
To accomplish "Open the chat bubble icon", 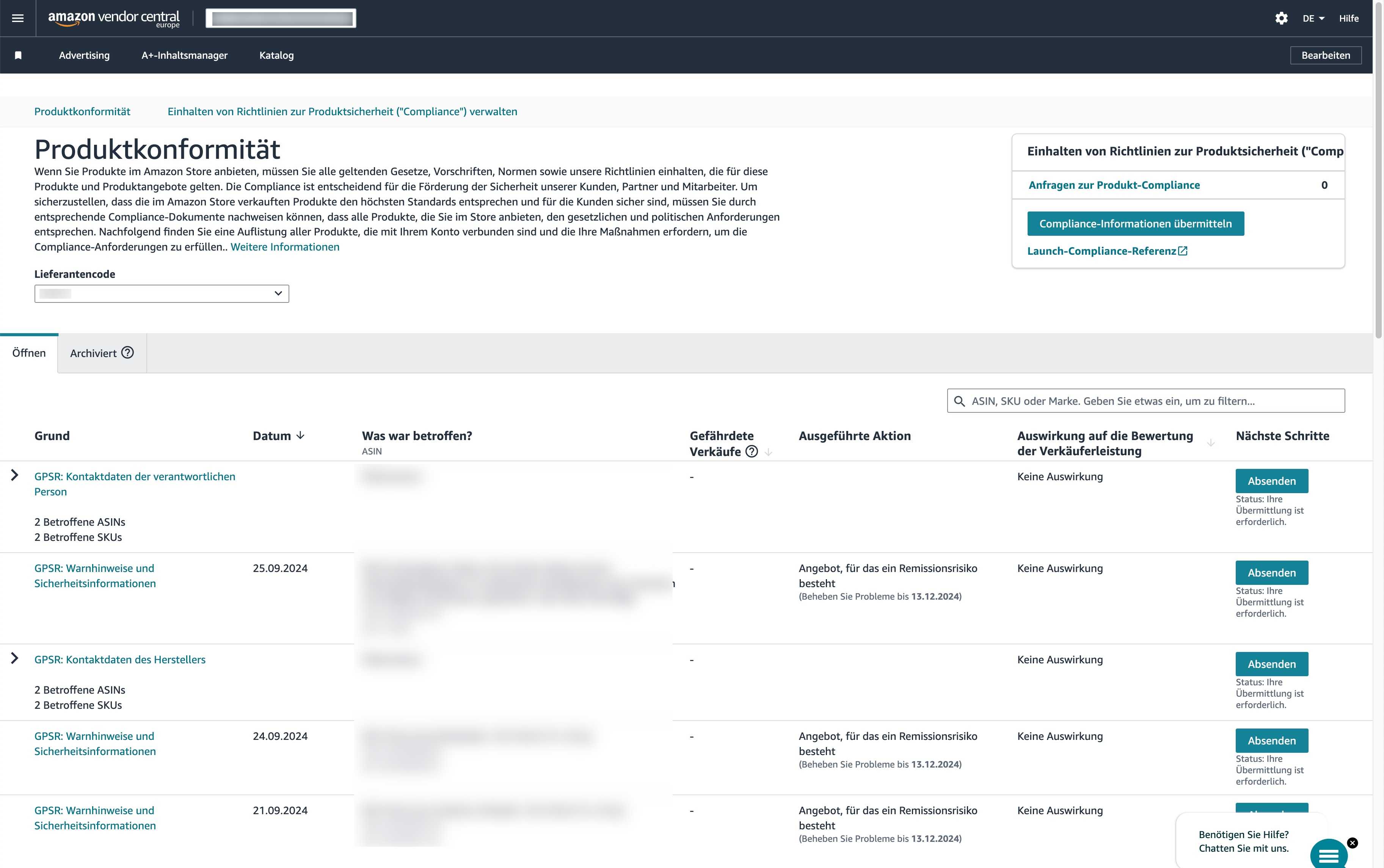I will click(1329, 855).
